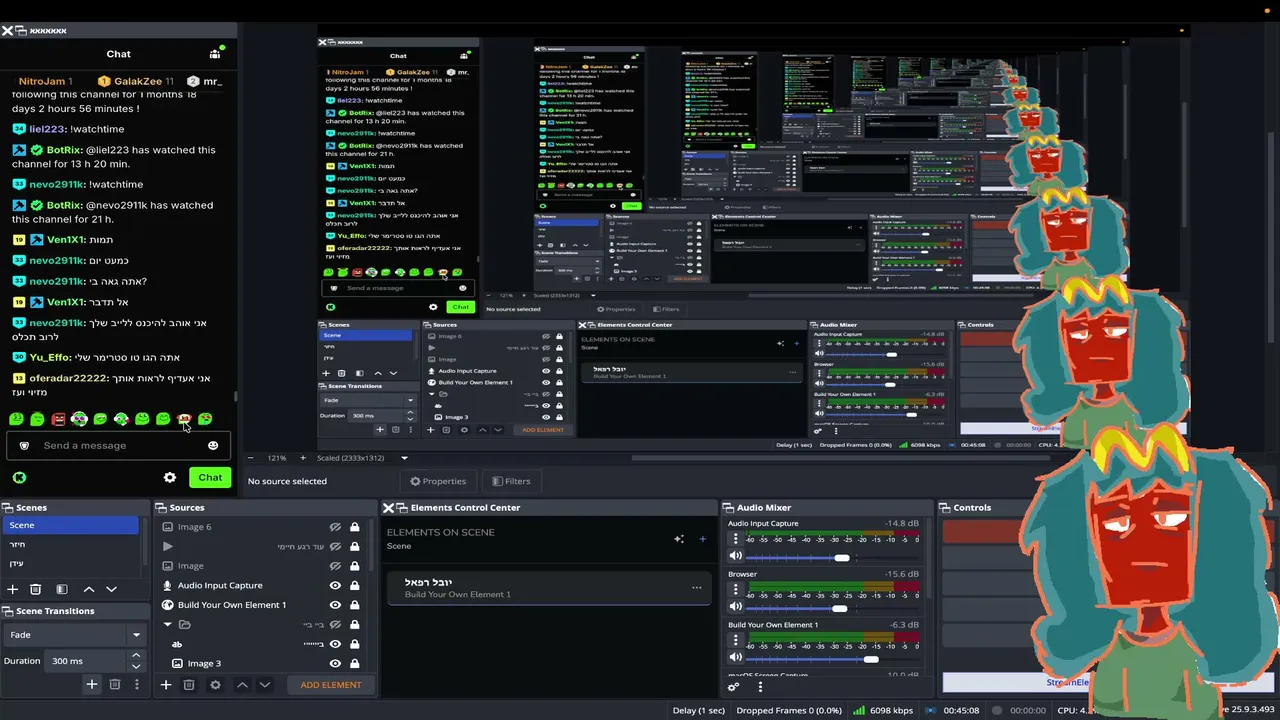Open Audio Input Capture mixer options menu
The image size is (1280, 720).
pos(736,538)
